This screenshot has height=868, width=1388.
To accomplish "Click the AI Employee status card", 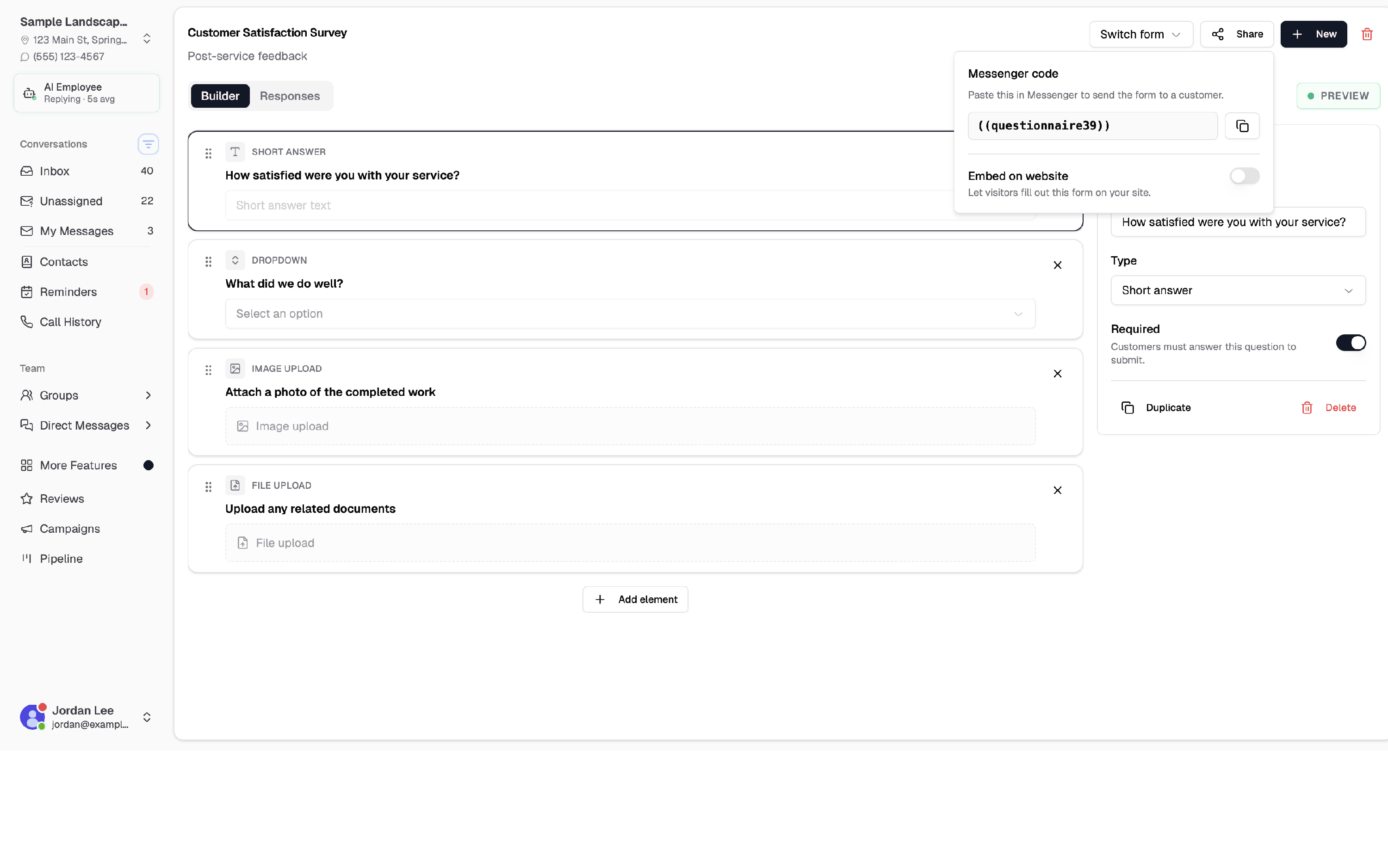I will [87, 93].
